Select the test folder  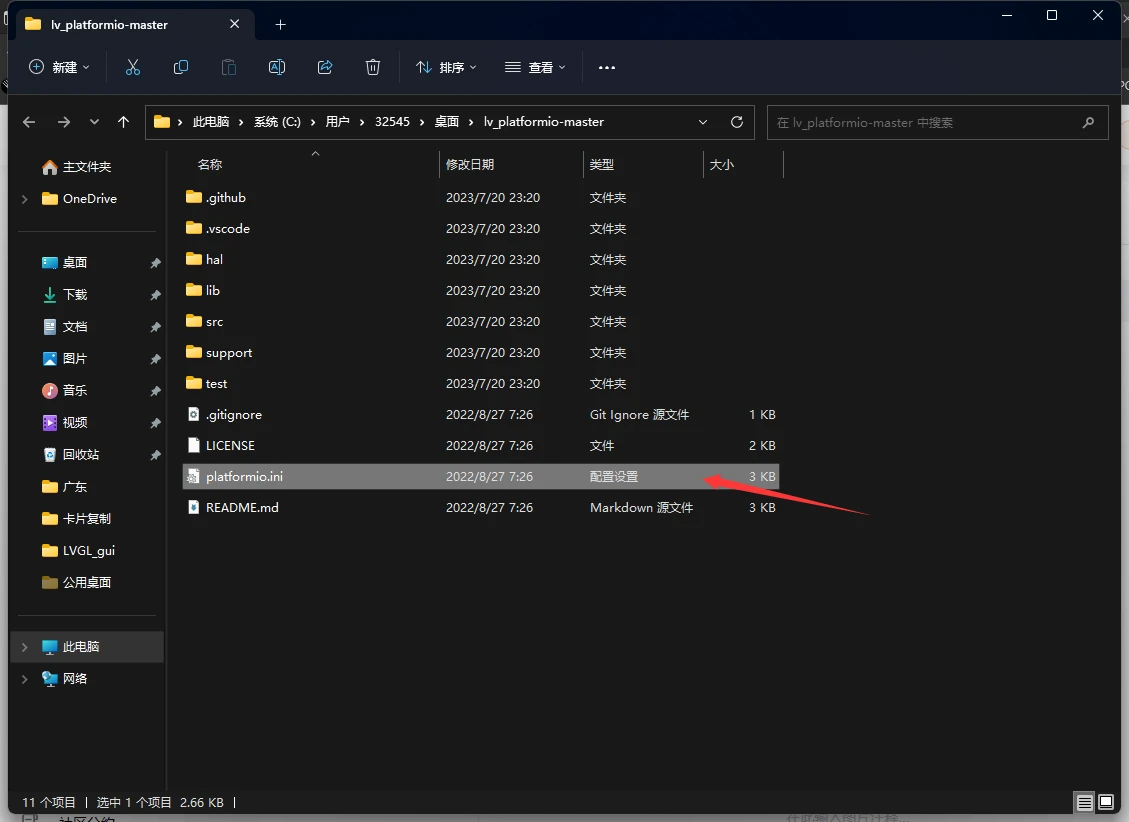(481, 383)
